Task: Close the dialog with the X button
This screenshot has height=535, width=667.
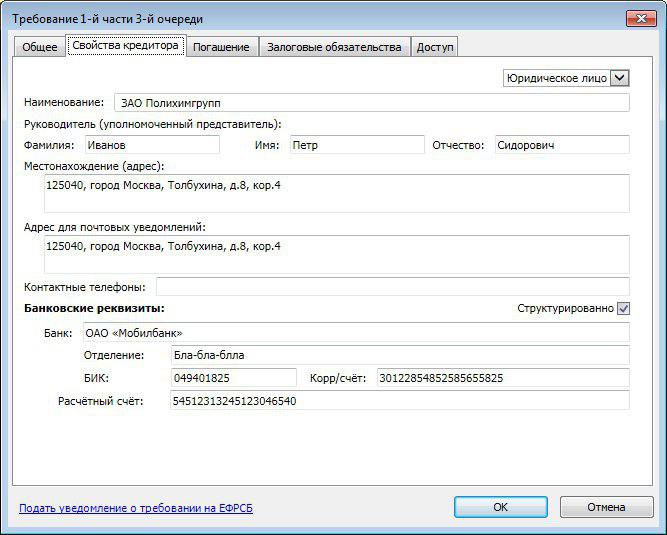Action: click(x=641, y=17)
